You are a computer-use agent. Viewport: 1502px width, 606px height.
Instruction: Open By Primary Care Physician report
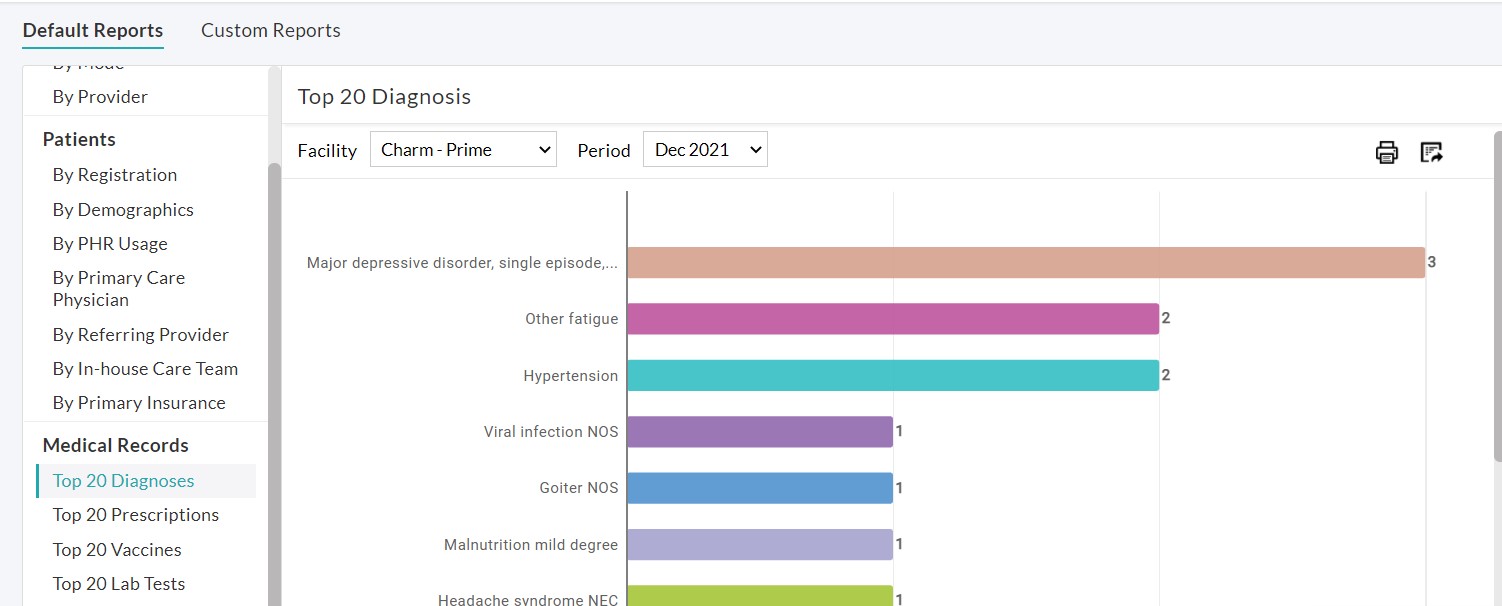coord(118,289)
